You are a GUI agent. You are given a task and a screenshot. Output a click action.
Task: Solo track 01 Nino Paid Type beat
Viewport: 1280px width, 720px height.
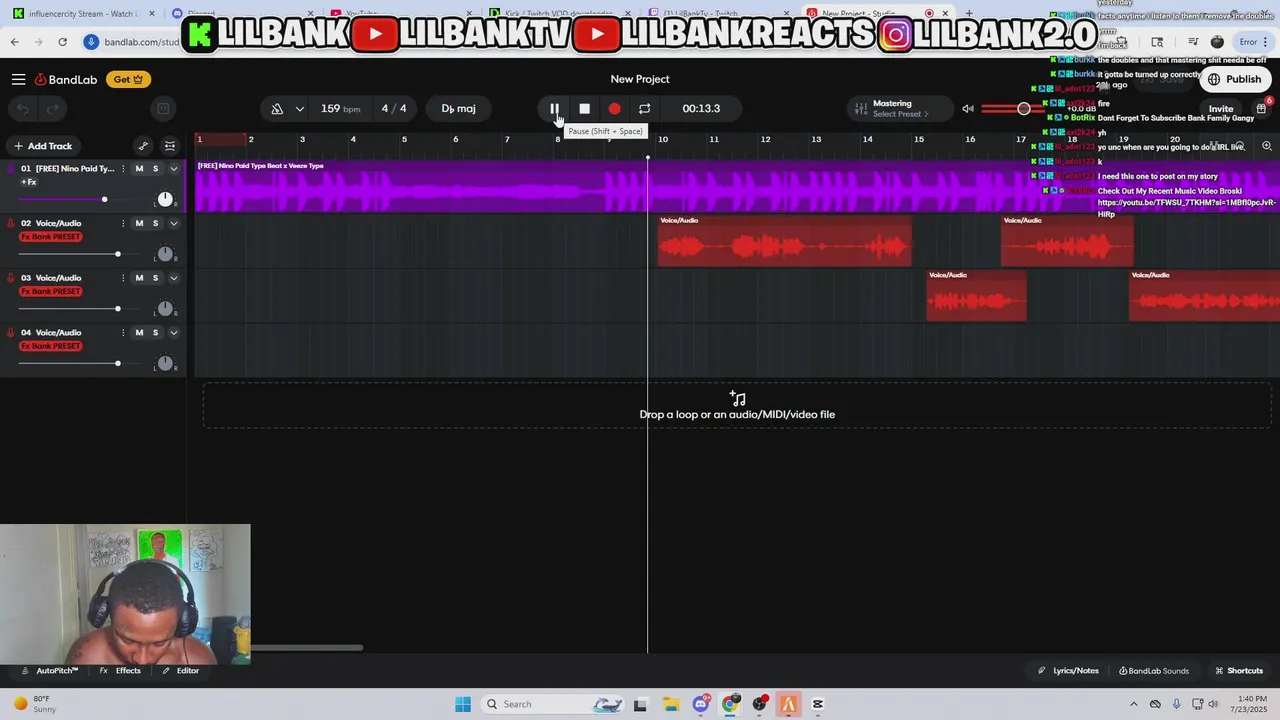[155, 169]
